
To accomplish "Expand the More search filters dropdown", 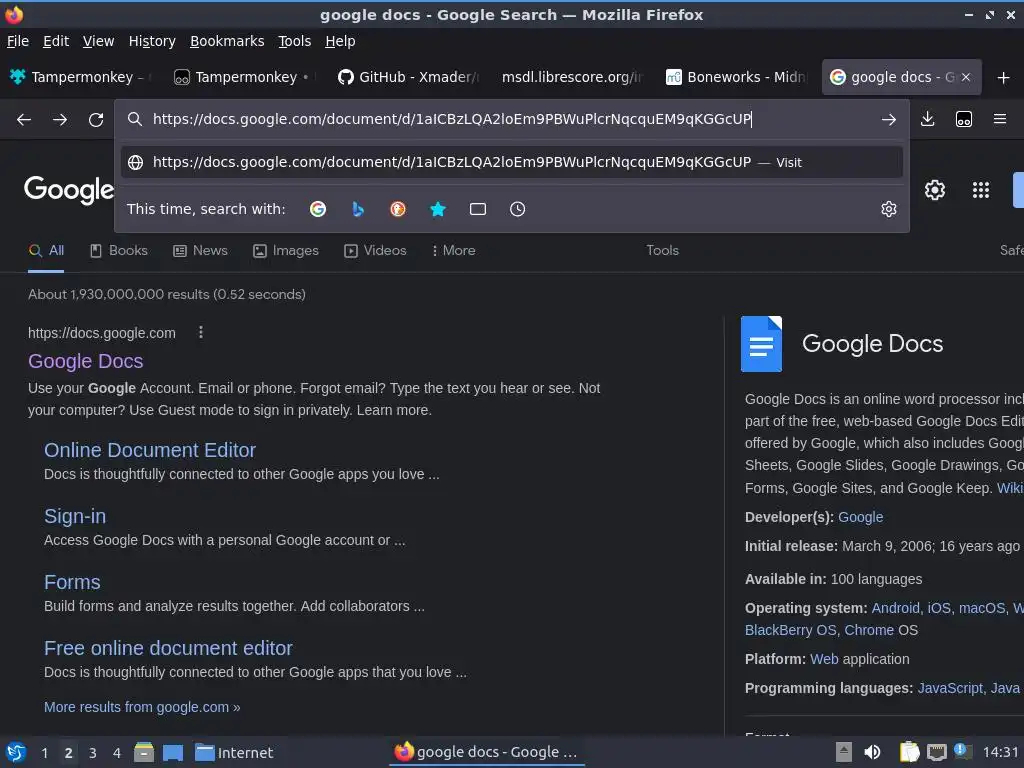I will point(453,251).
